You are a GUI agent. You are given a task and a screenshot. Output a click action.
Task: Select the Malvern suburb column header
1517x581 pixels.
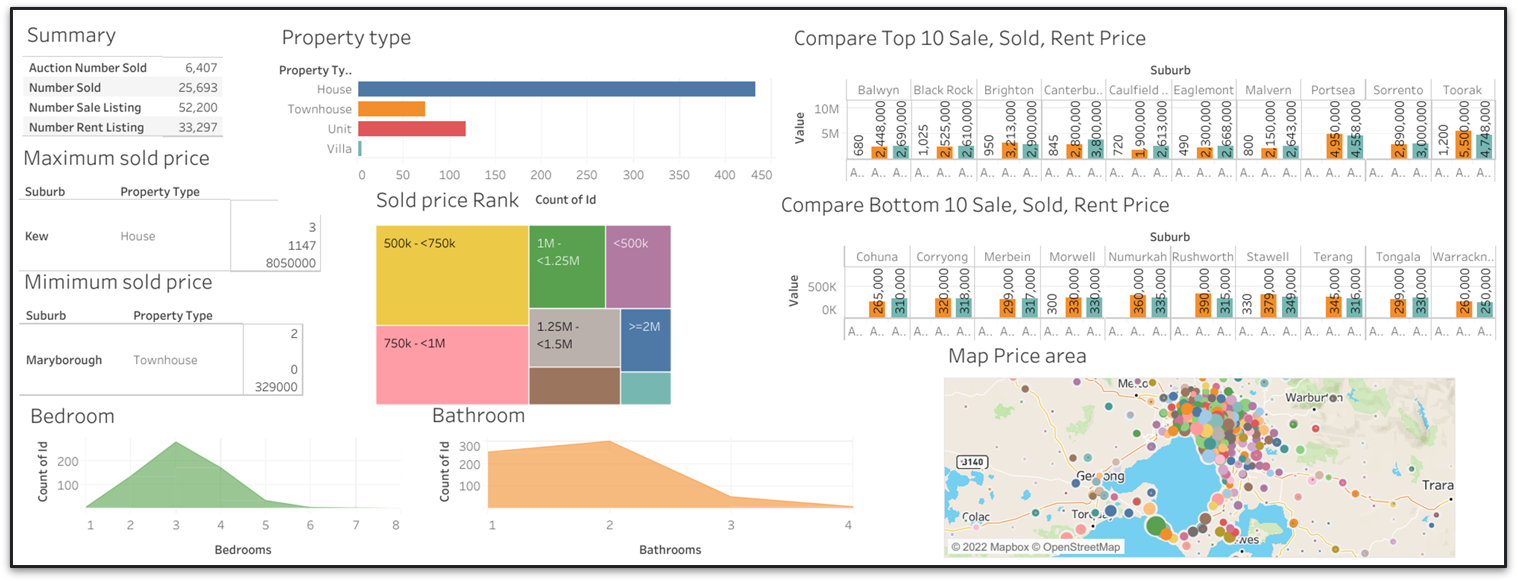pyautogui.click(x=1268, y=90)
